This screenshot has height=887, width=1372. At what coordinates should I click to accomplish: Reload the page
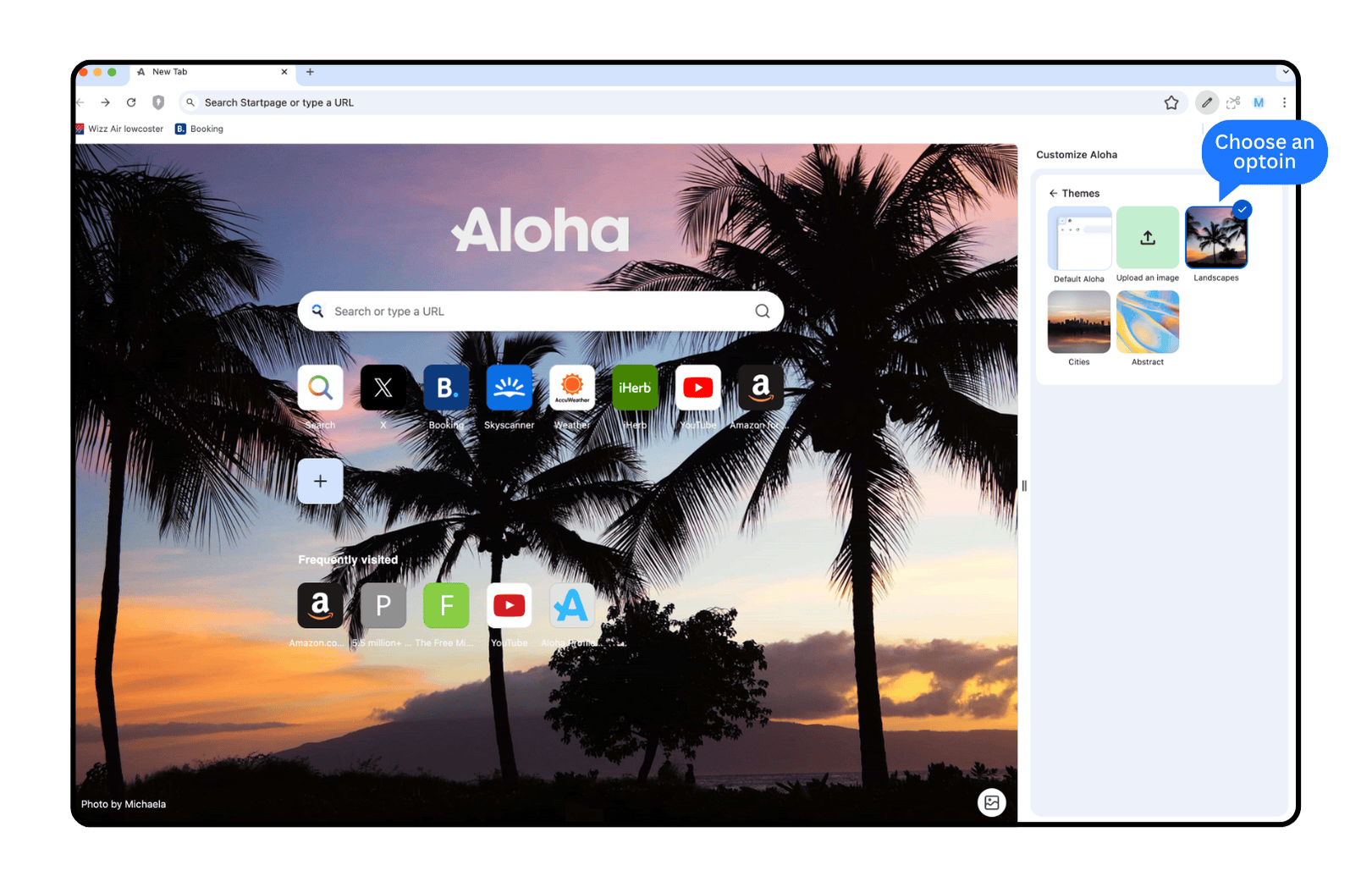[x=131, y=102]
